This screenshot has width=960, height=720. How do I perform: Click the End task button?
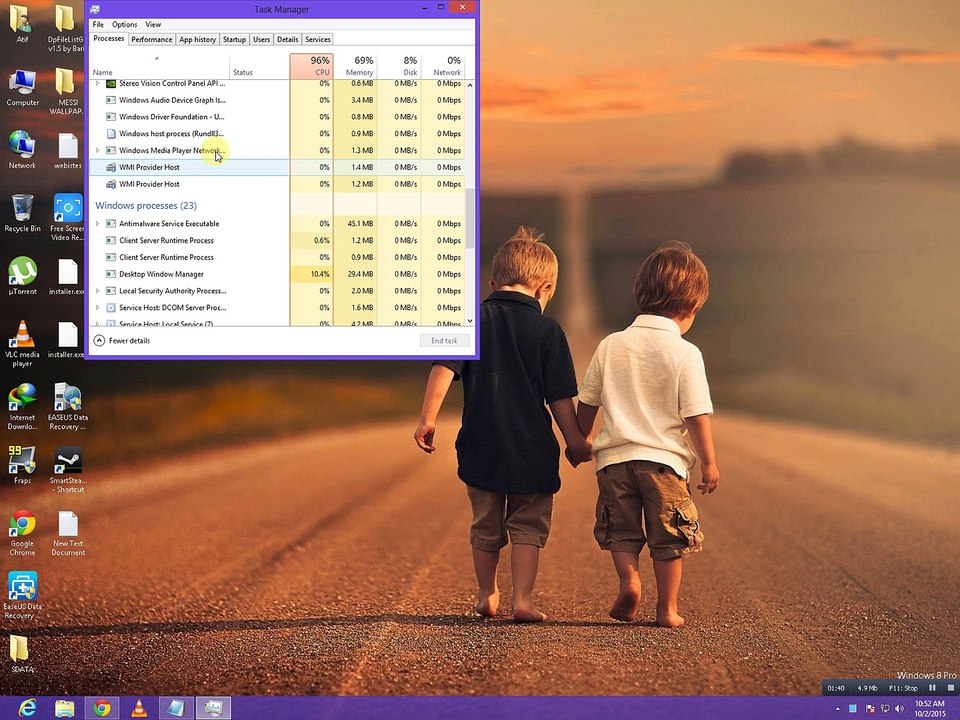coord(444,340)
